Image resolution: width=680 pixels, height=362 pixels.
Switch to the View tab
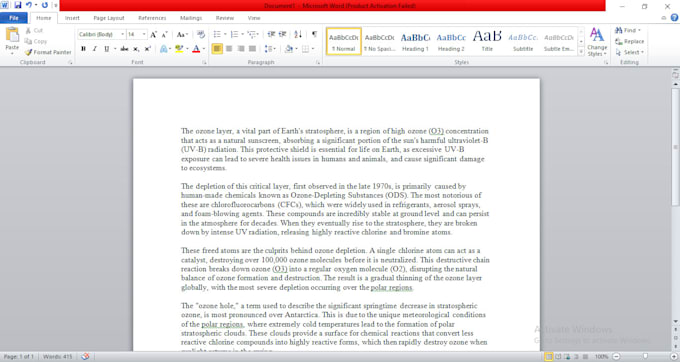pyautogui.click(x=254, y=18)
